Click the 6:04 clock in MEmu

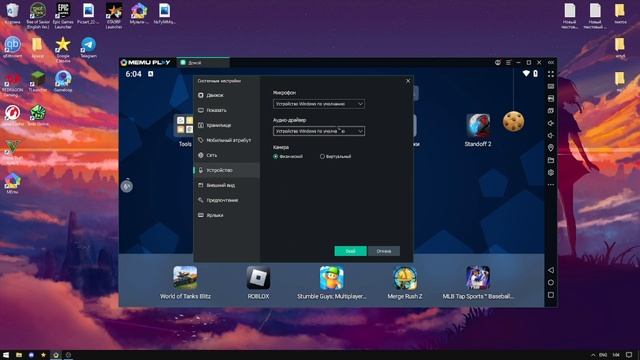pyautogui.click(x=133, y=74)
